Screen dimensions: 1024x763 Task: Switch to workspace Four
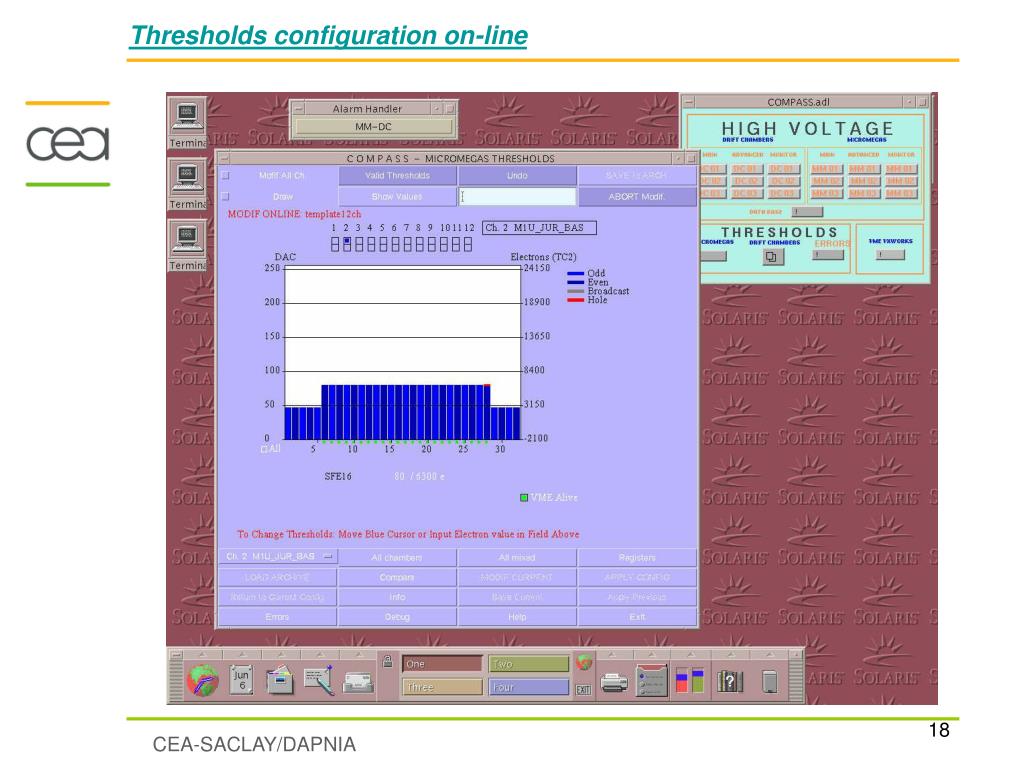pos(529,687)
